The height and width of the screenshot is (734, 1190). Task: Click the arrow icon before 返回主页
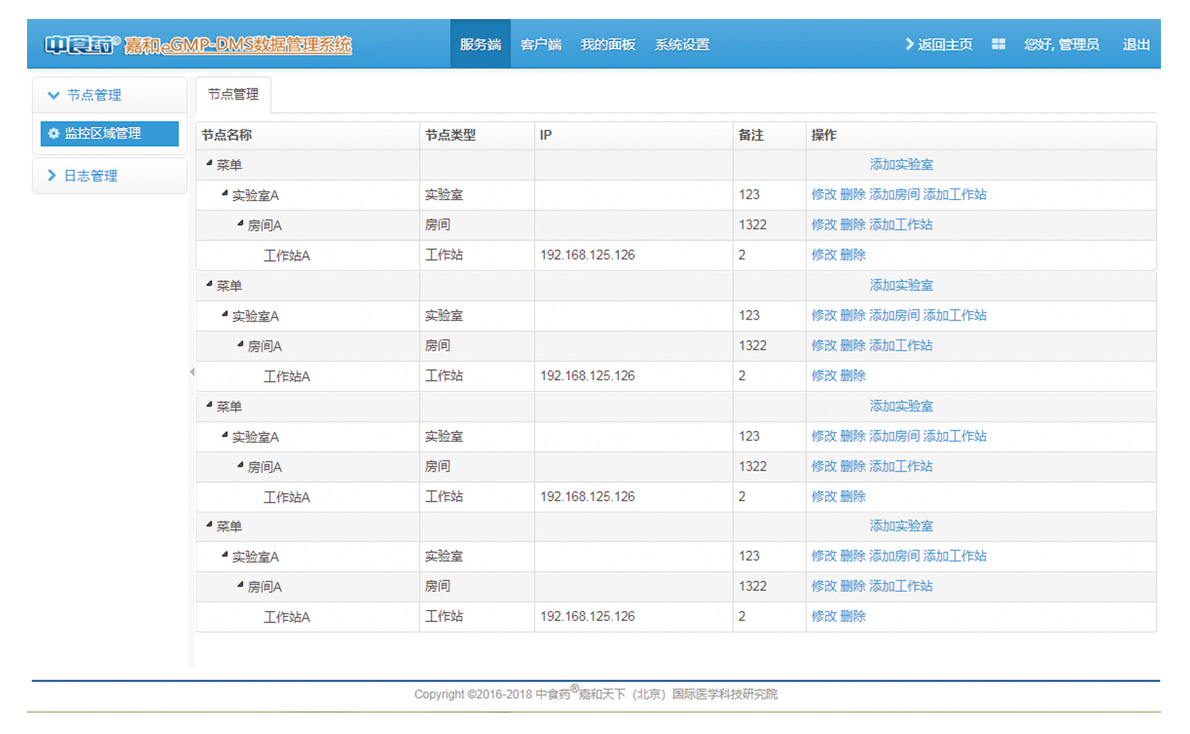(909, 45)
